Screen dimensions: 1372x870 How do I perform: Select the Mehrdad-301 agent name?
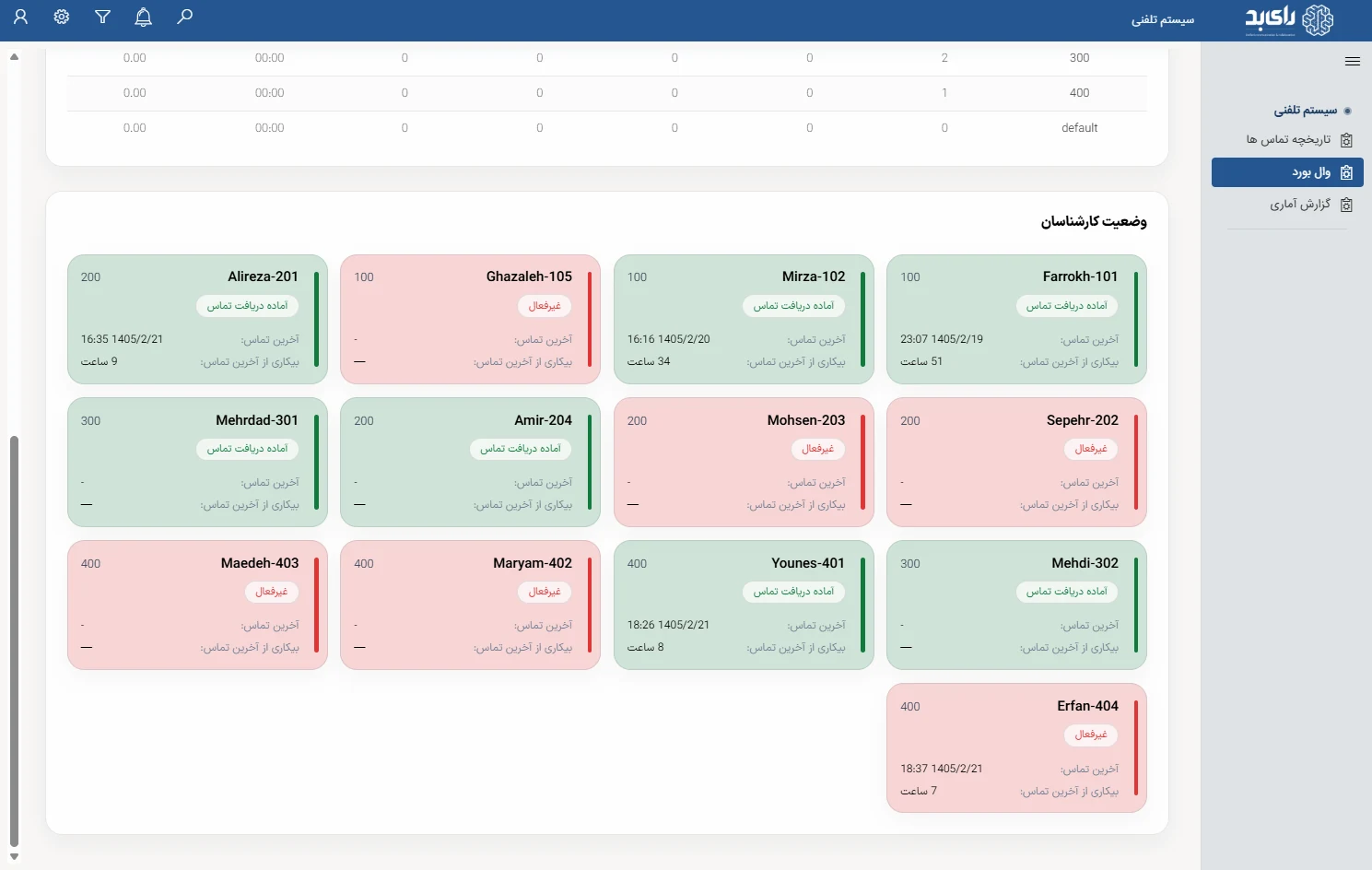click(257, 420)
